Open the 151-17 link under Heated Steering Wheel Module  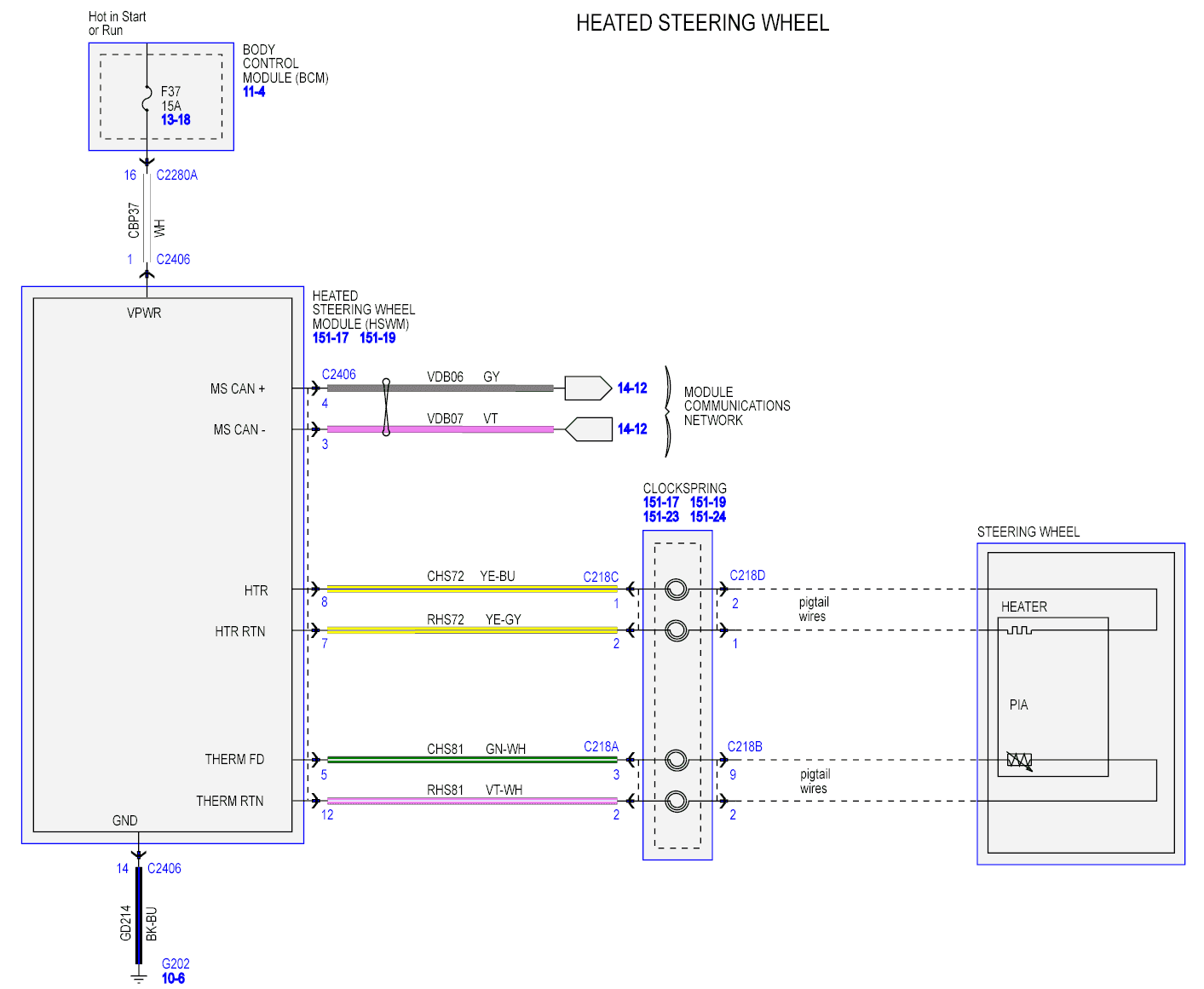(x=331, y=338)
